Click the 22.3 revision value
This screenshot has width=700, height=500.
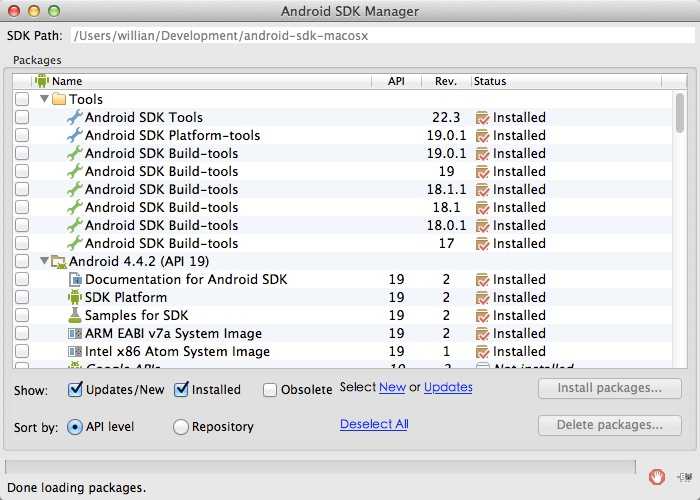[446, 117]
